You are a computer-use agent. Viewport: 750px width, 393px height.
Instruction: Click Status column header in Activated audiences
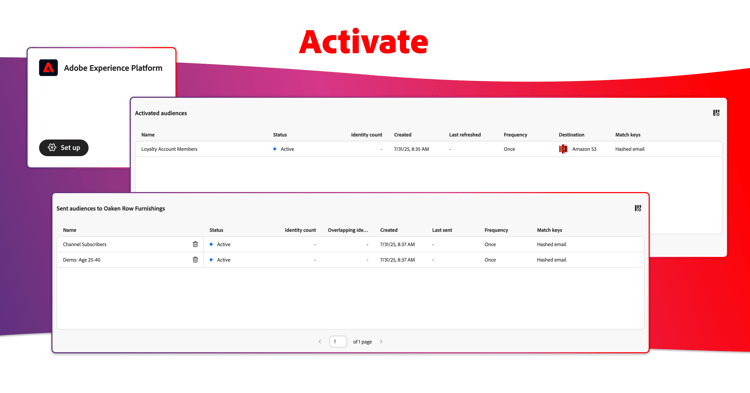[x=280, y=135]
